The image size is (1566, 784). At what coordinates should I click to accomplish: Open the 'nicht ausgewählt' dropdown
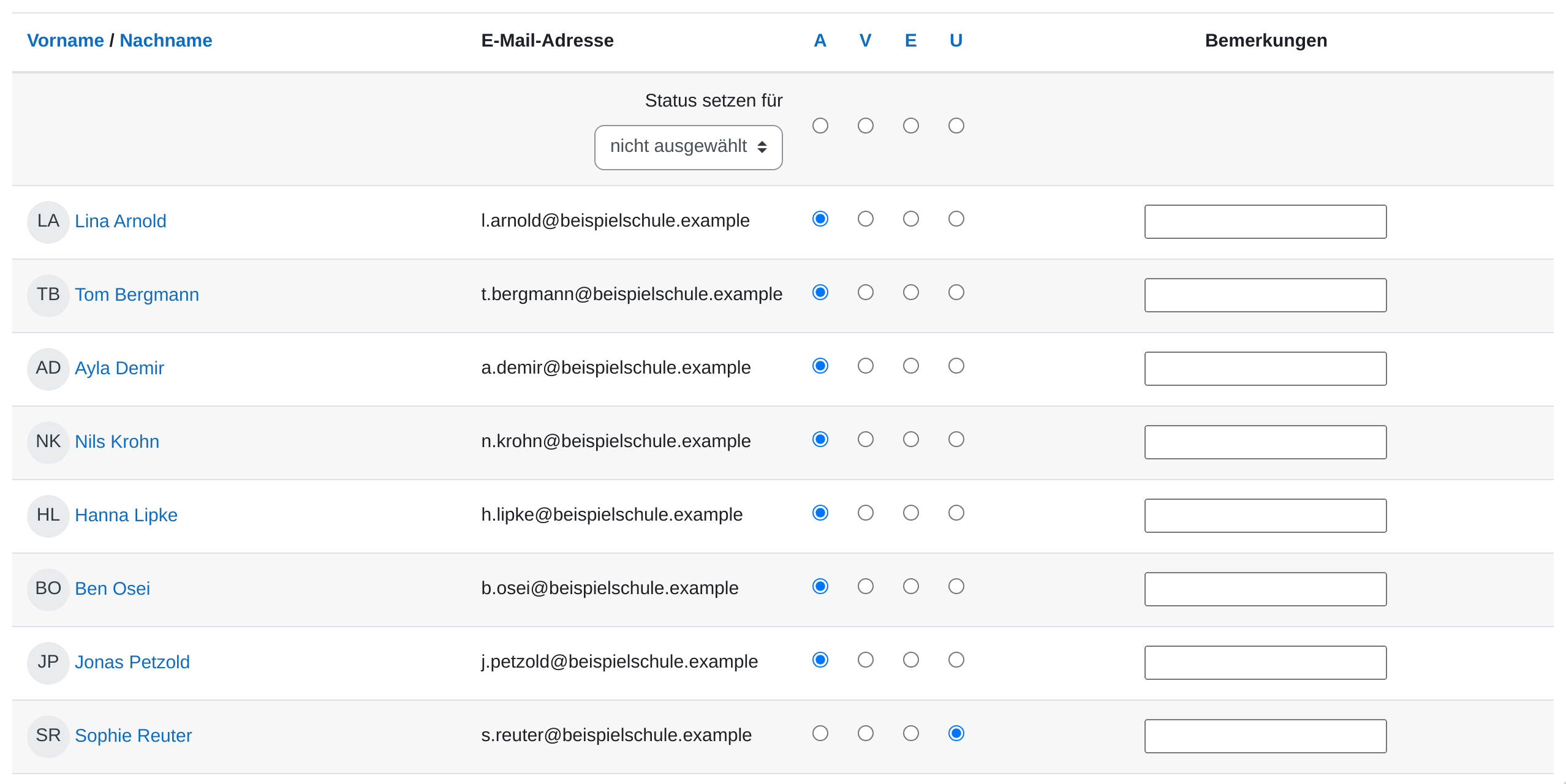tap(688, 147)
